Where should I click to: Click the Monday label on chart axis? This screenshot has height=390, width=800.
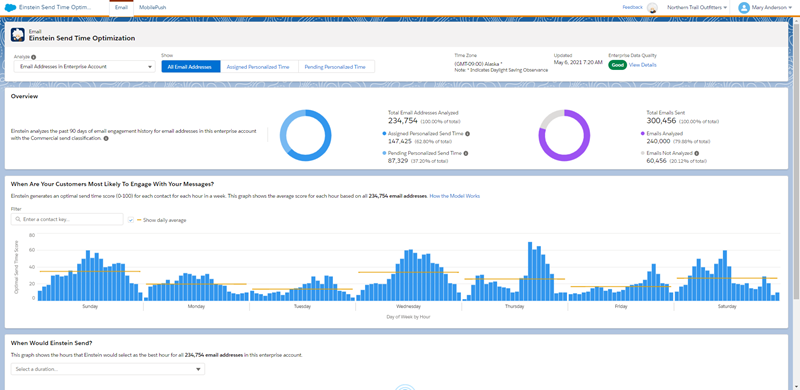[x=196, y=307]
